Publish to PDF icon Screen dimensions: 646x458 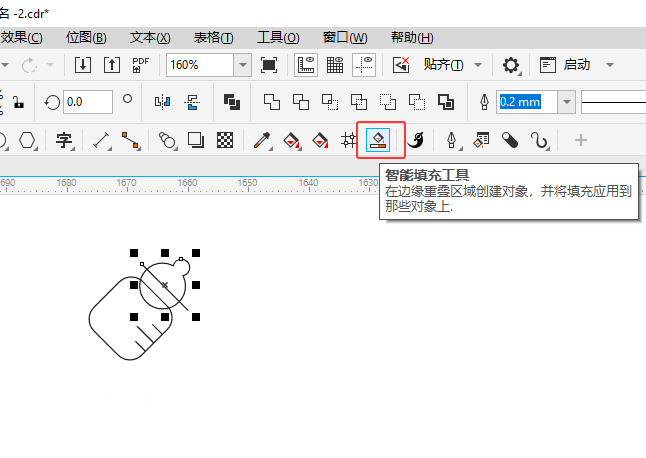(140, 65)
